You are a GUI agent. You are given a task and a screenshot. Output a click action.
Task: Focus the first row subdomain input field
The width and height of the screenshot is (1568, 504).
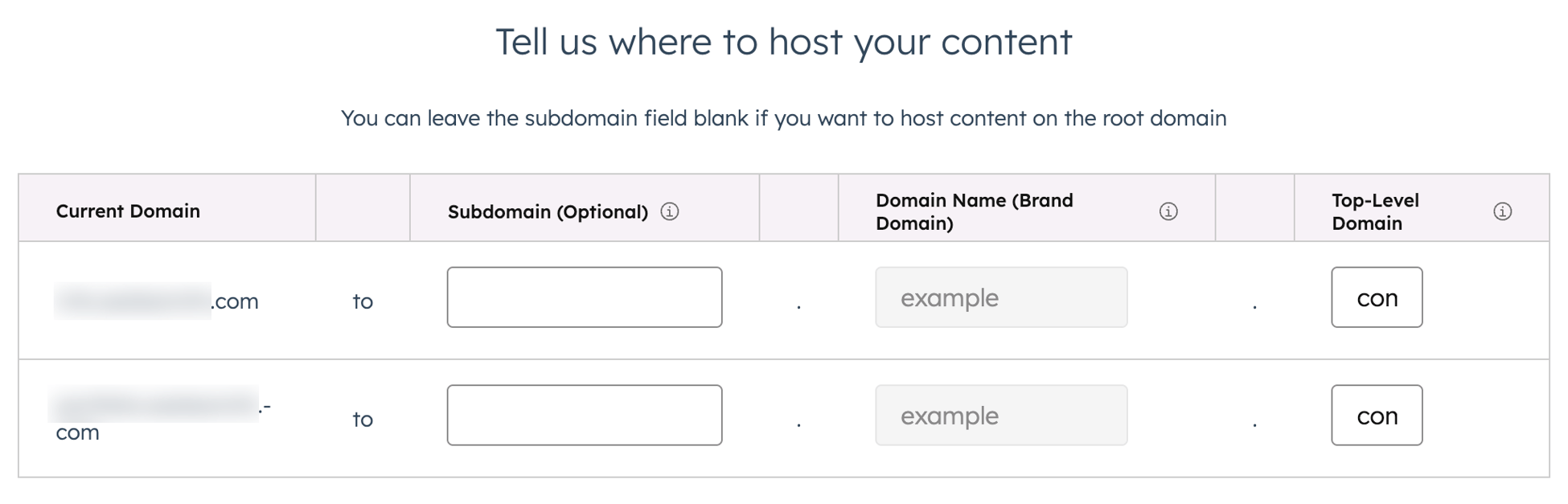(x=584, y=297)
